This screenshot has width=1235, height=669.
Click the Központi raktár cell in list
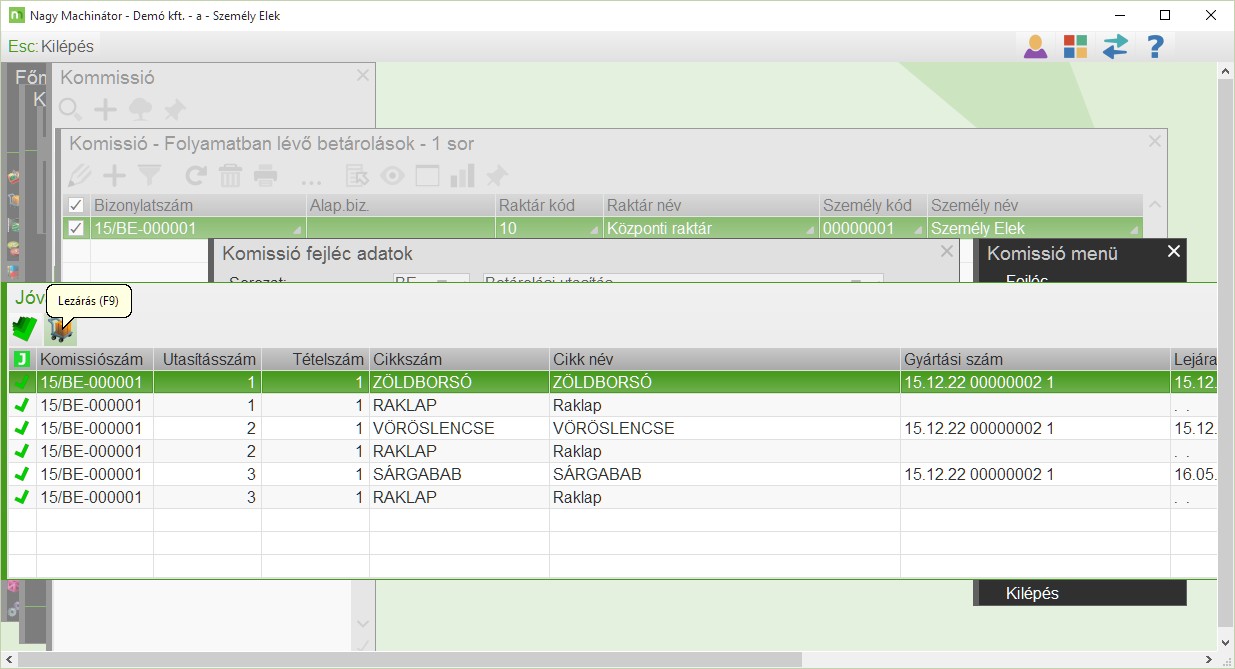[x=711, y=228]
